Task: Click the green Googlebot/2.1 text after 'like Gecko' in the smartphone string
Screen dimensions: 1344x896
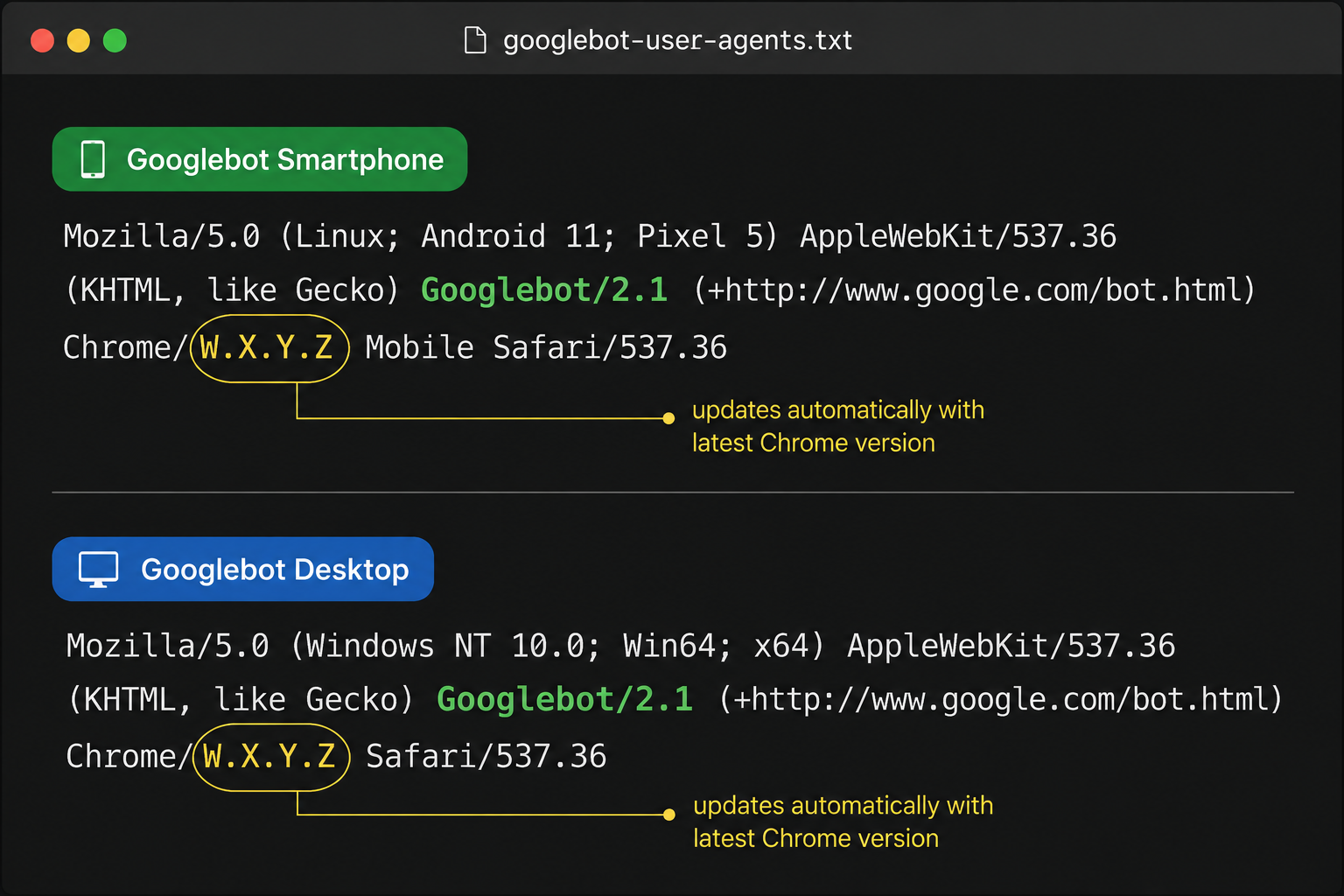Action: pyautogui.click(x=544, y=290)
